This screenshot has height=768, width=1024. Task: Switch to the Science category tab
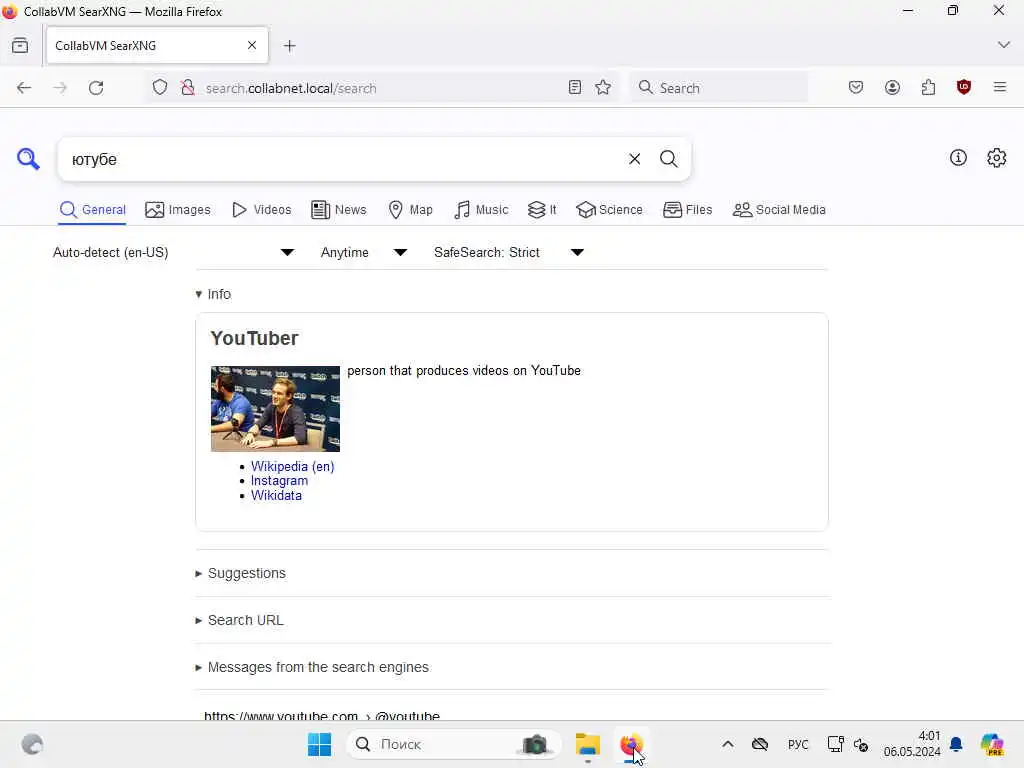click(609, 210)
